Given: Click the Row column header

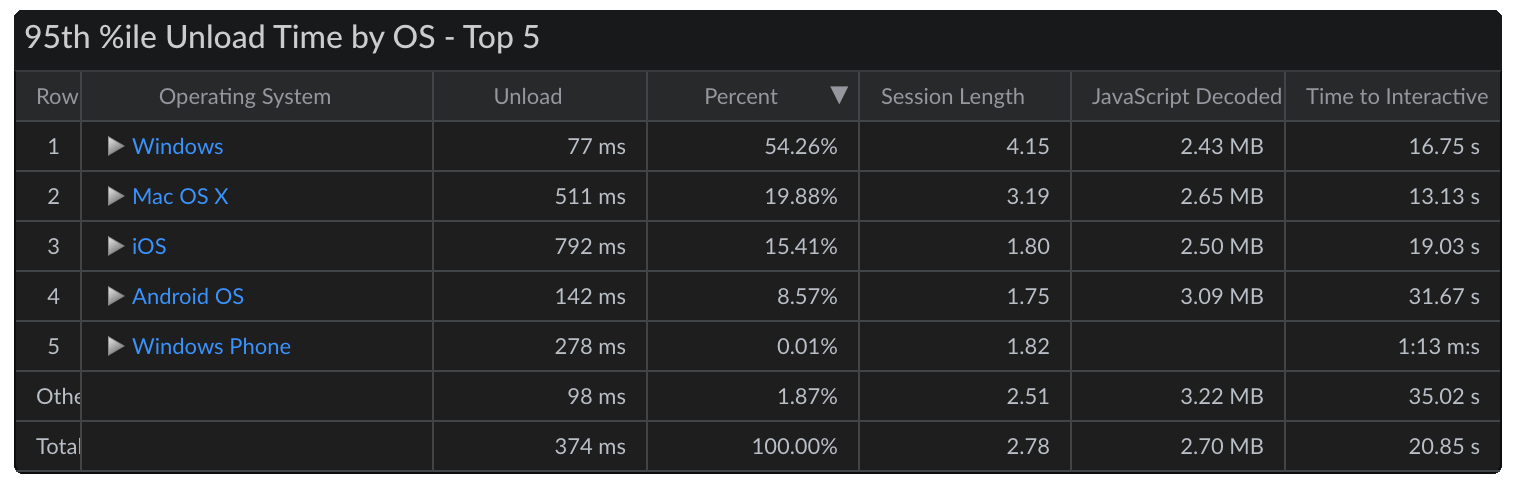Looking at the screenshot, I should [57, 97].
